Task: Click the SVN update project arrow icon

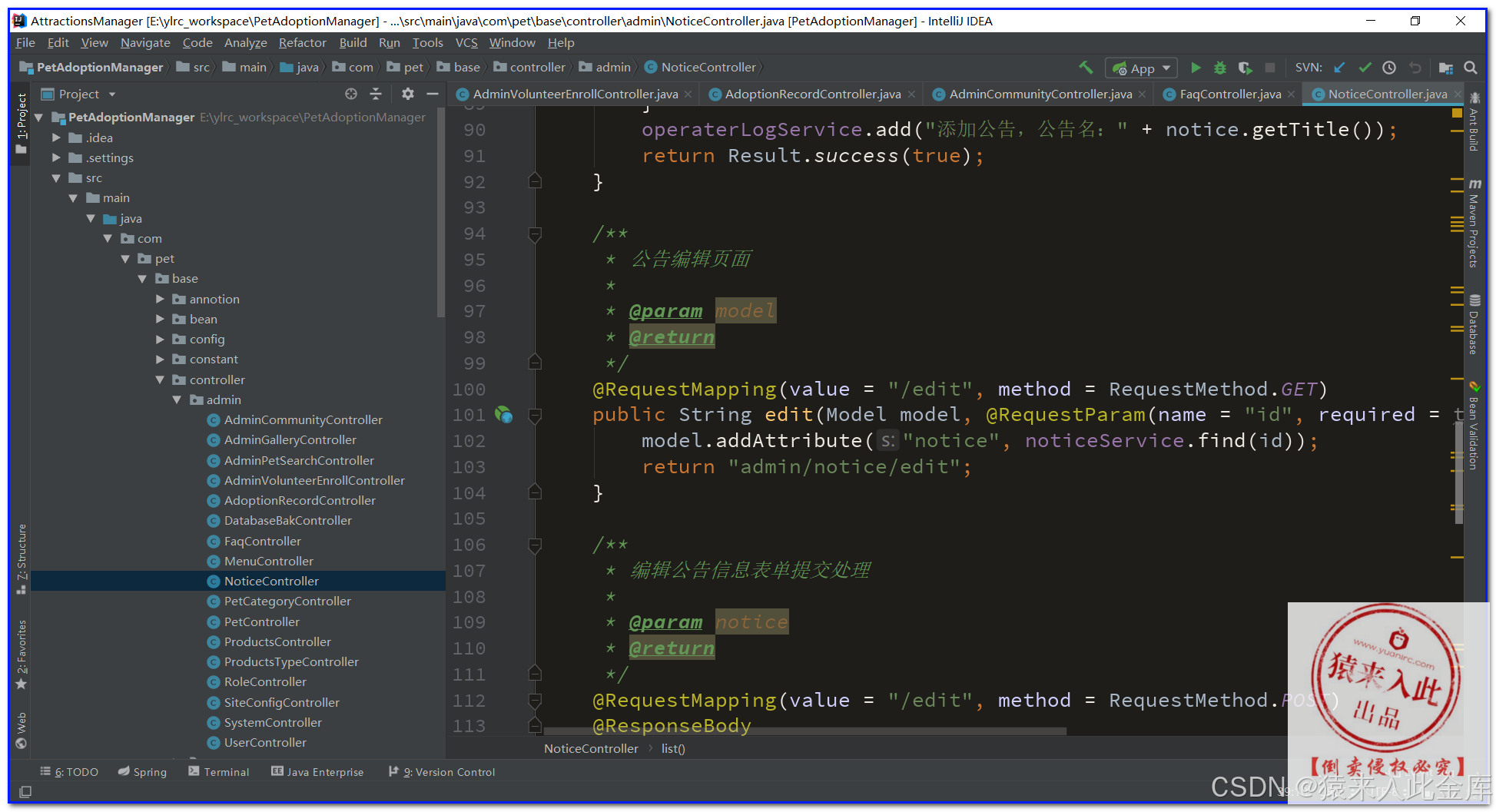Action: [1339, 68]
